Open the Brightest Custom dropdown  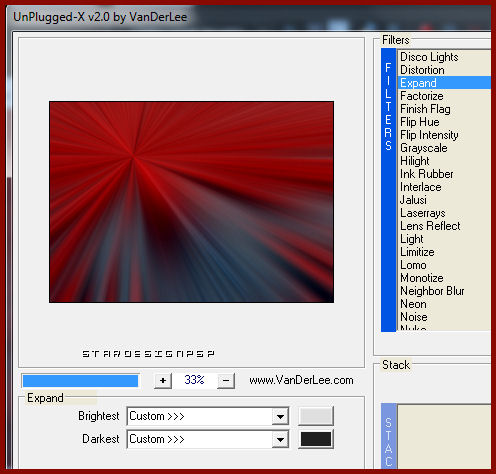208,416
